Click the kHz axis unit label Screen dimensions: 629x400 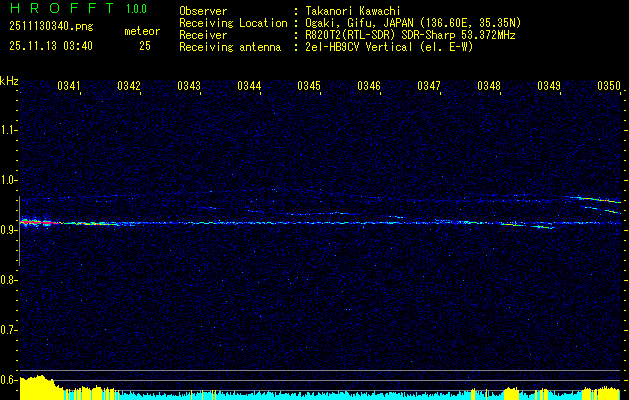click(10, 81)
